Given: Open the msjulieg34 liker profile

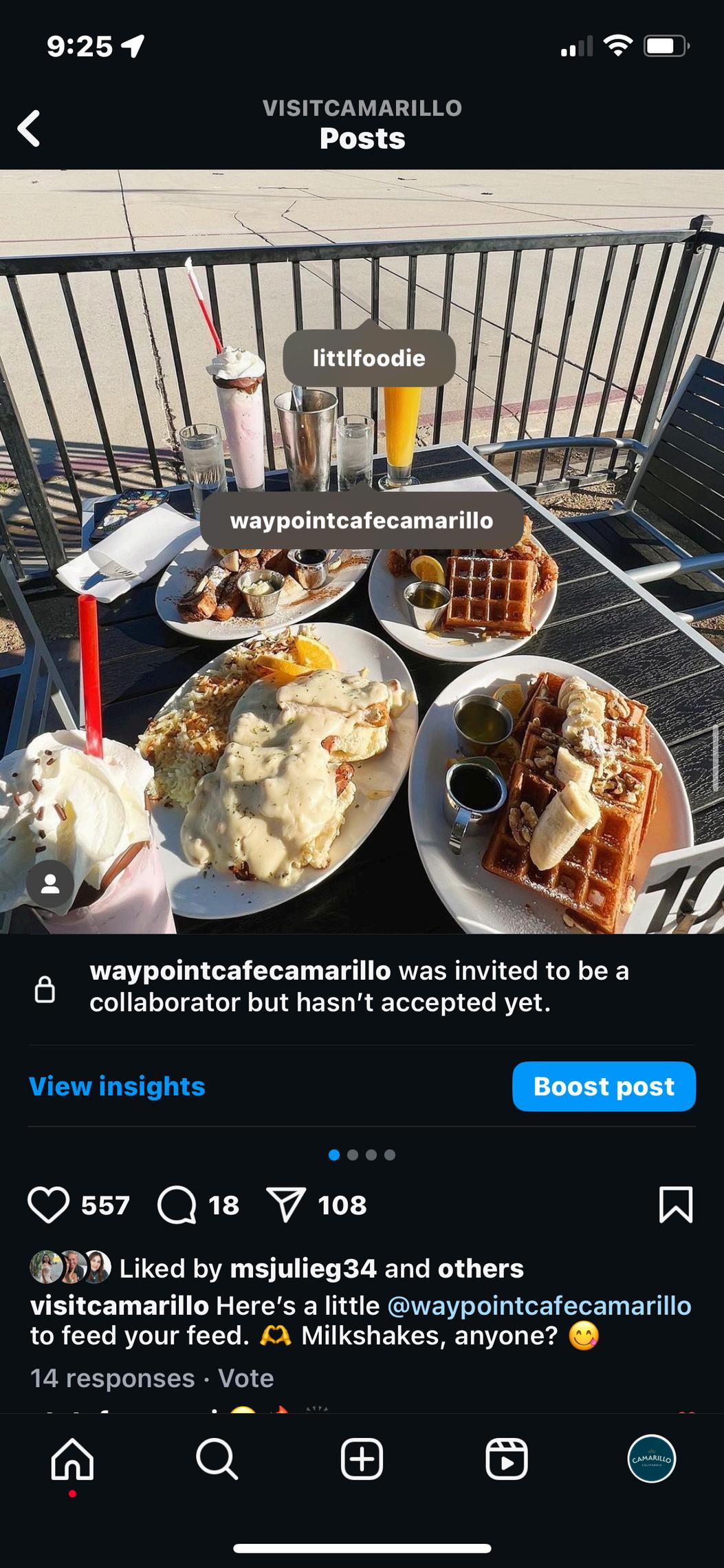Looking at the screenshot, I should [x=303, y=1268].
